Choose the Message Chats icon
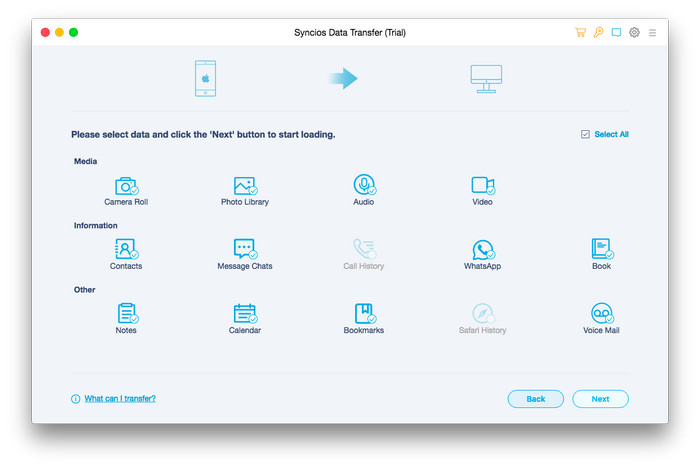The image size is (700, 469). click(x=245, y=249)
